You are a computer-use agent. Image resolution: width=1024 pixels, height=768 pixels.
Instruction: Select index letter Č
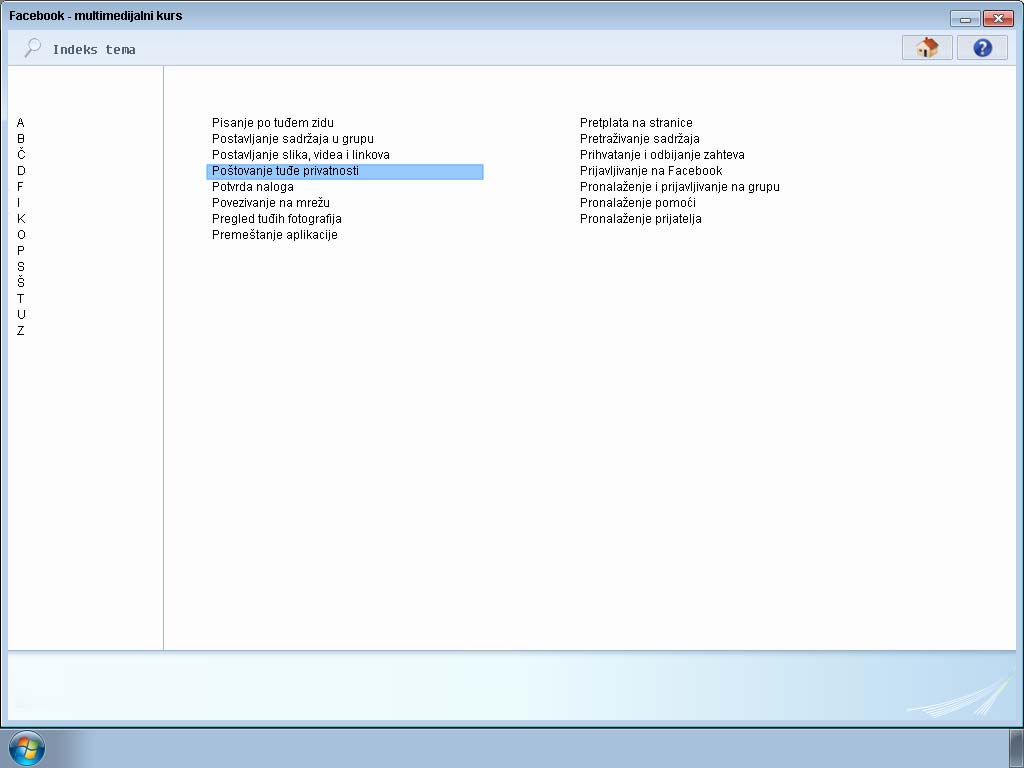[x=21, y=155]
